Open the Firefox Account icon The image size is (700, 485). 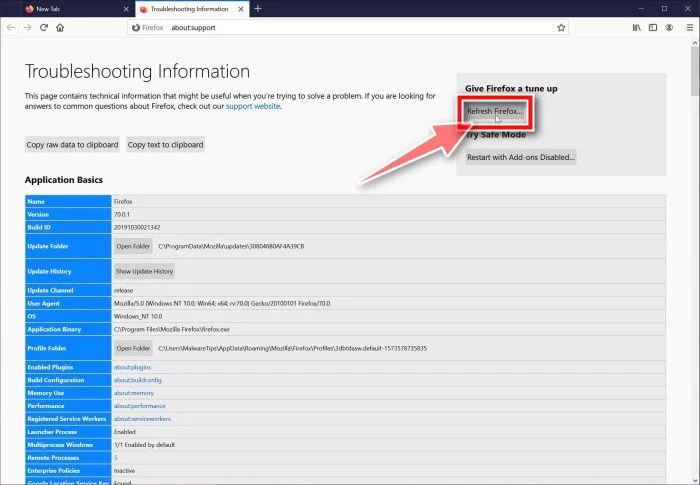[x=669, y=28]
